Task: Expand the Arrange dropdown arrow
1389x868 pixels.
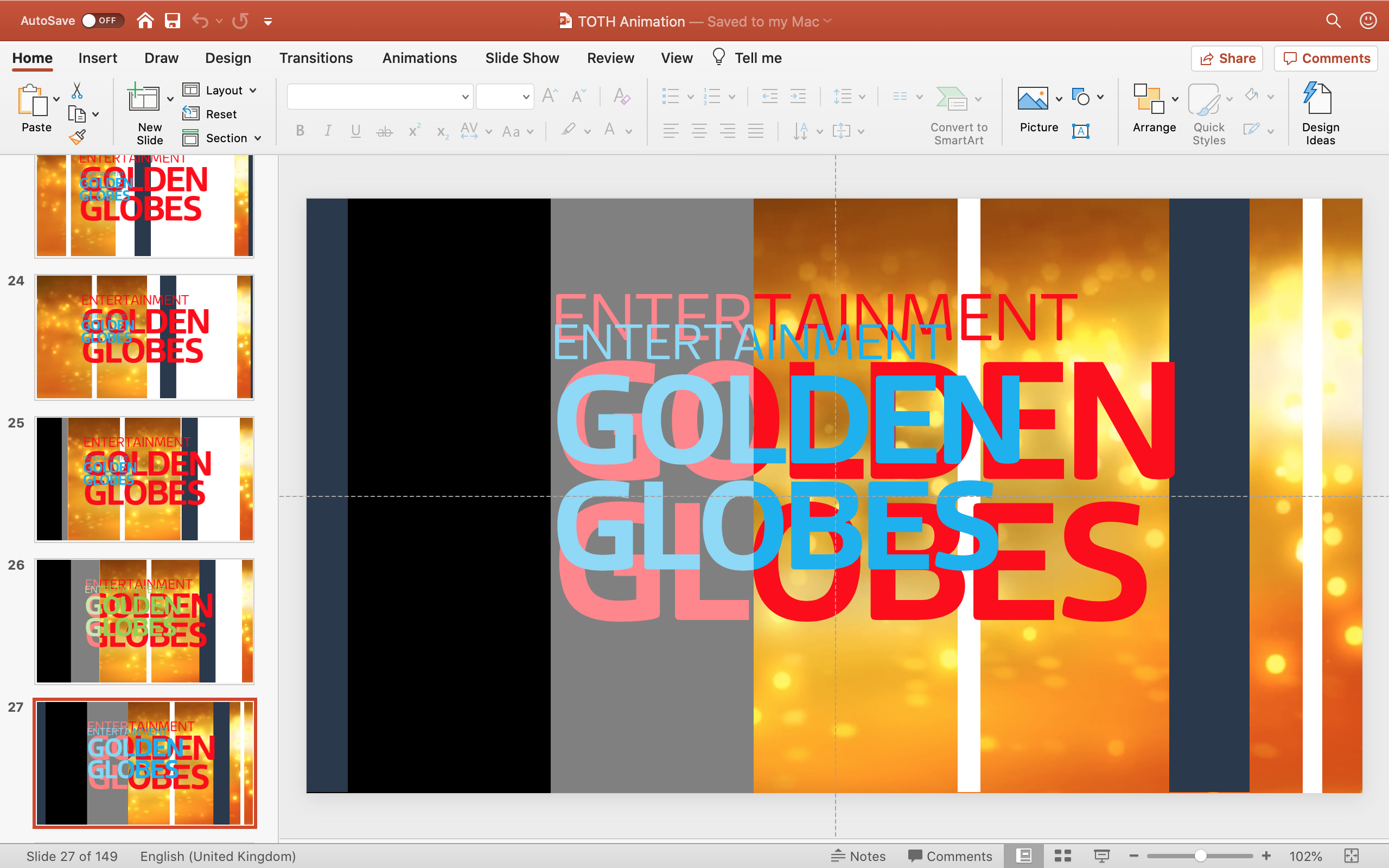Action: (1175, 99)
